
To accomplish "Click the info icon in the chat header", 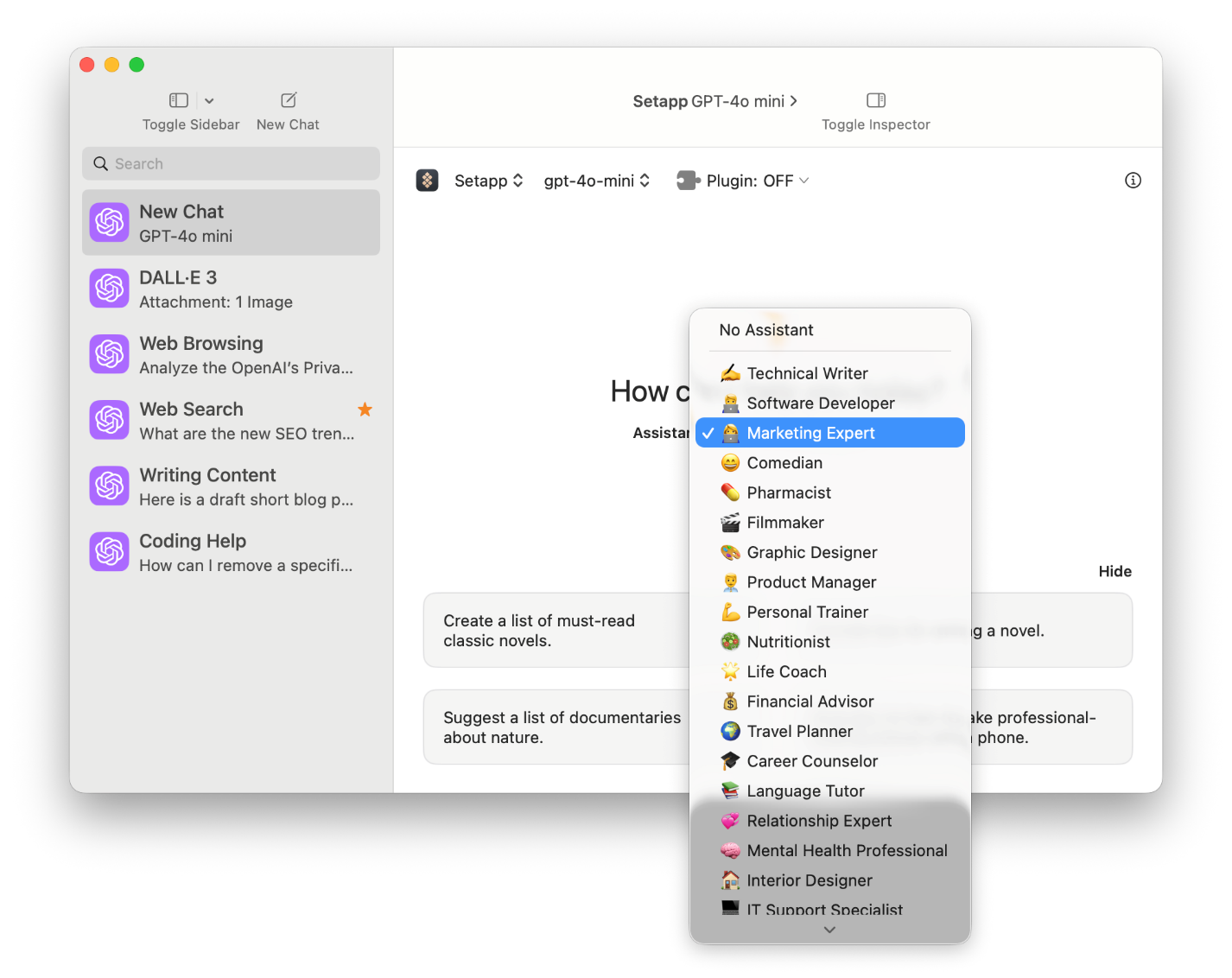I will coord(1133,181).
